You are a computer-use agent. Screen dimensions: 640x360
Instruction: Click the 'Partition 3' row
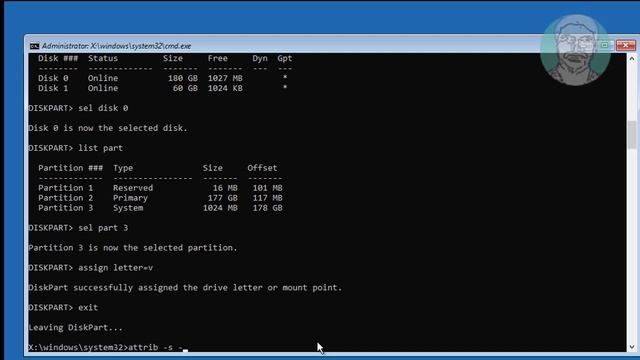pos(160,208)
